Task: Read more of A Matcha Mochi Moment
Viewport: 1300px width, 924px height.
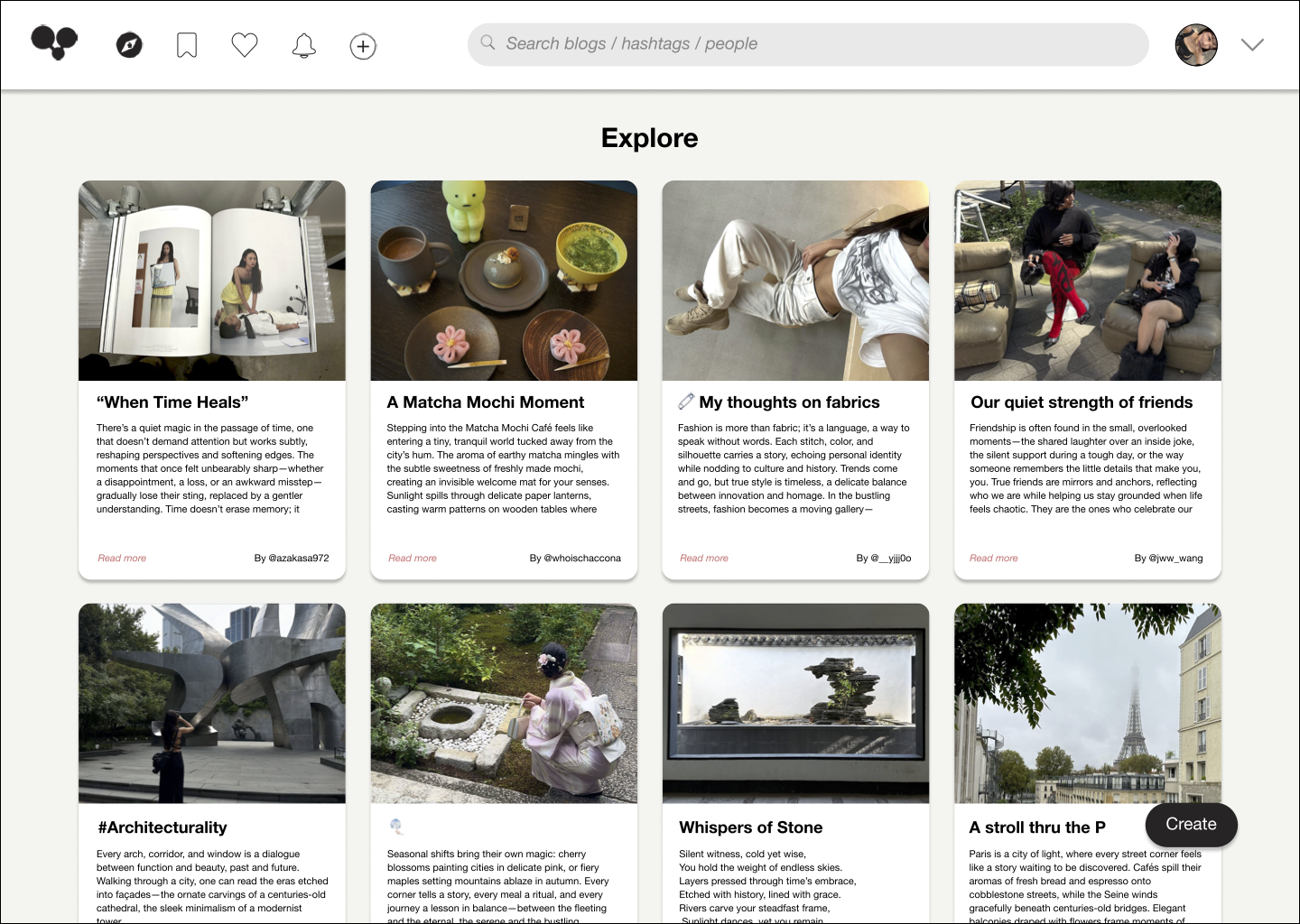Action: click(413, 558)
